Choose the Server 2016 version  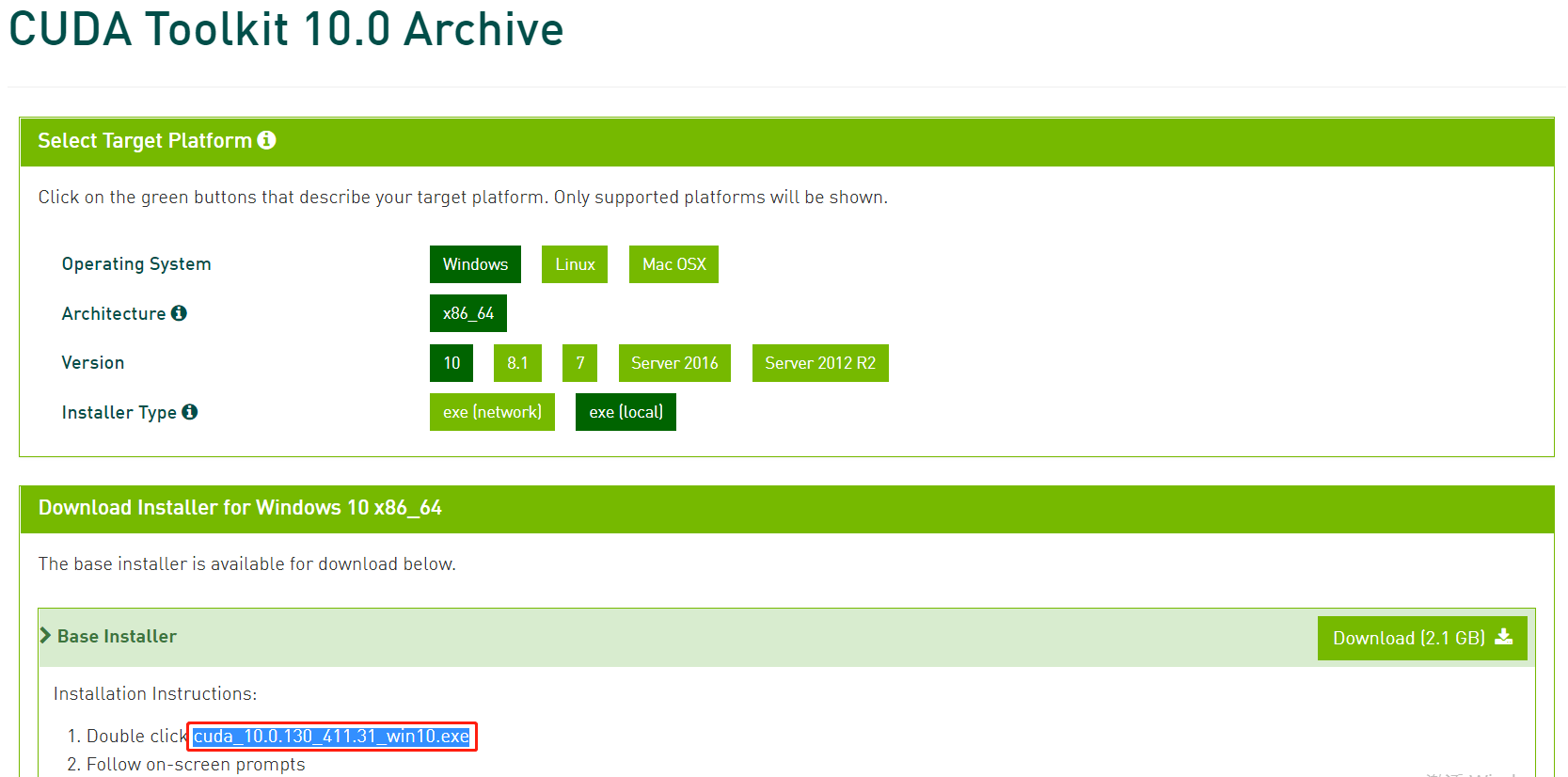(x=674, y=363)
